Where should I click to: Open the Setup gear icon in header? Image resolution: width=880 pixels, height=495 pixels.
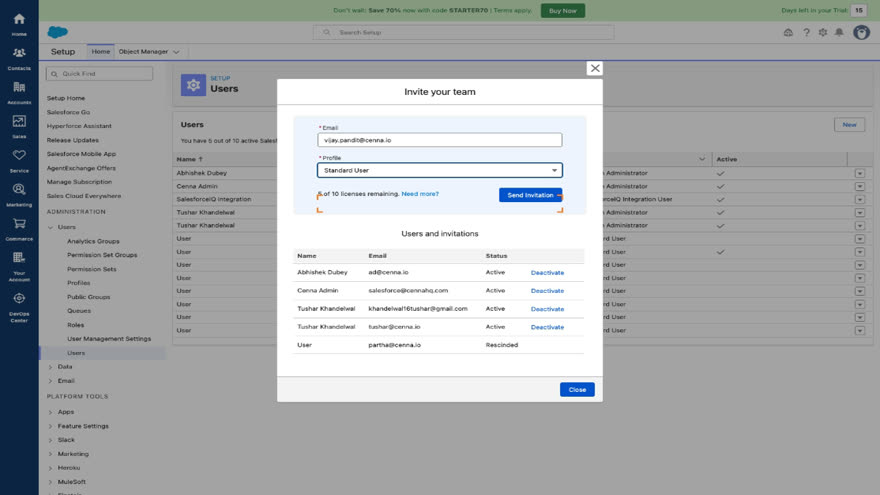tap(823, 33)
